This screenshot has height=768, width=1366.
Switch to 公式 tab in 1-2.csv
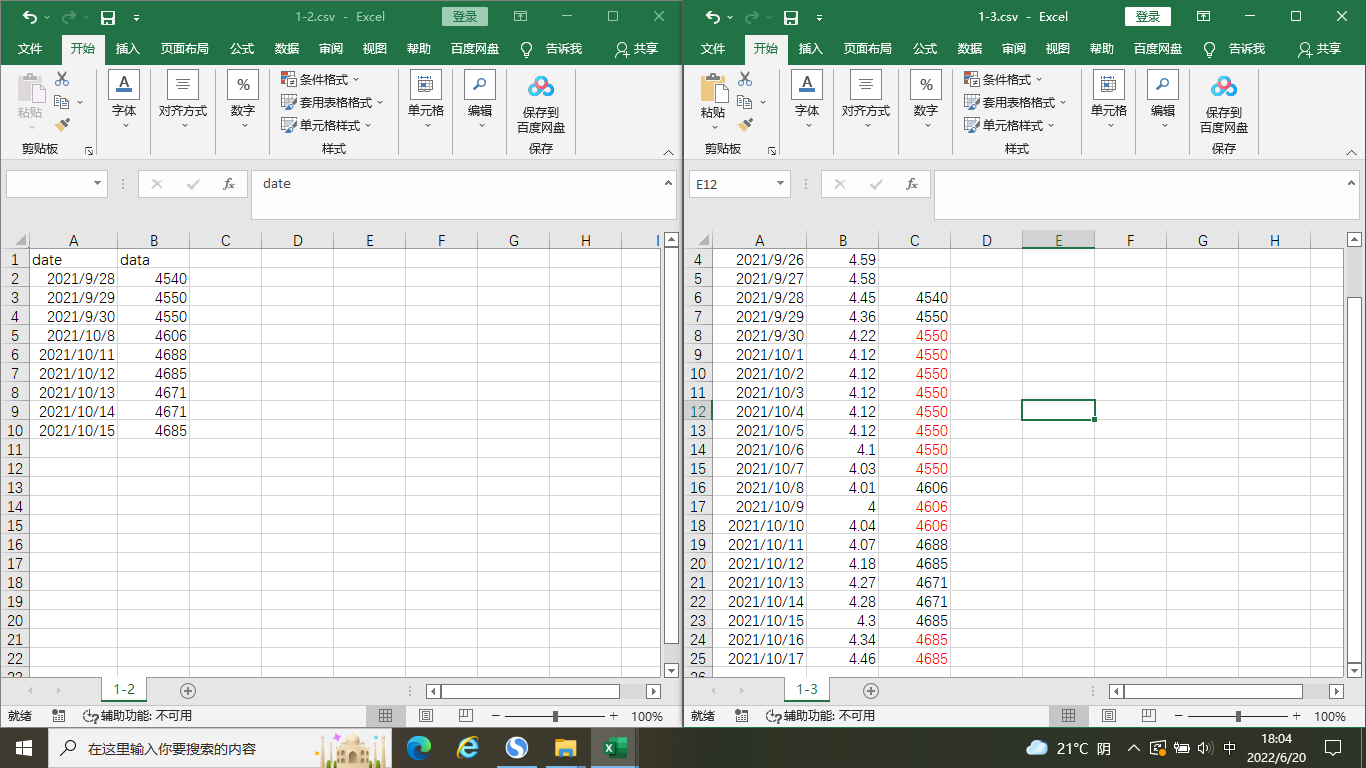[x=242, y=49]
